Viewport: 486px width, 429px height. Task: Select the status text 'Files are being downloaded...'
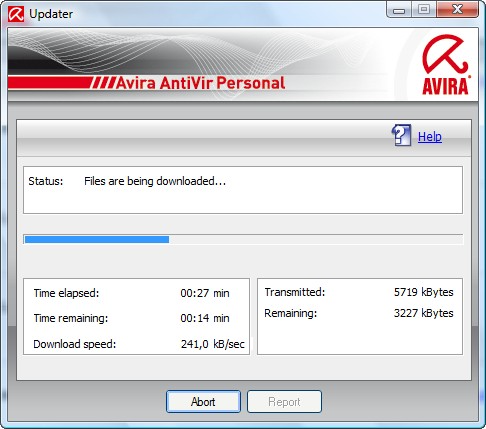click(x=155, y=181)
